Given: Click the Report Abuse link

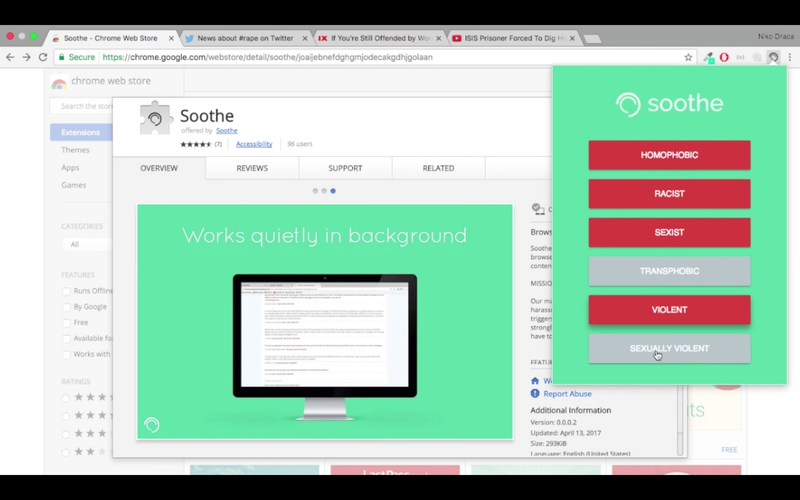Looking at the screenshot, I should click(x=567, y=394).
